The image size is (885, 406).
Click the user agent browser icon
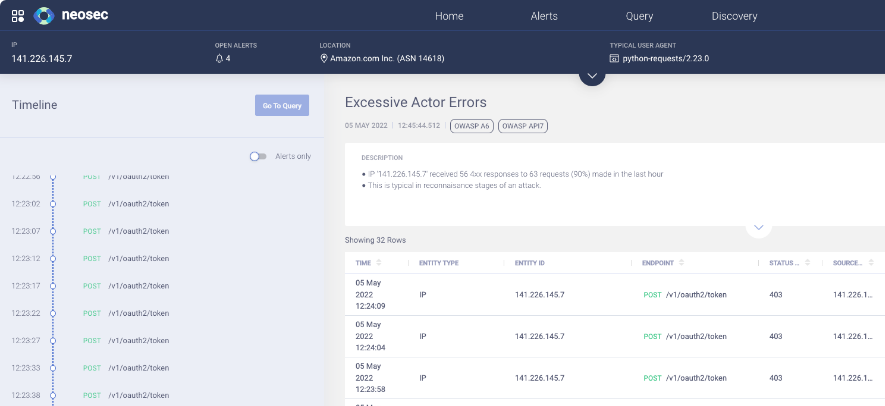pyautogui.click(x=614, y=58)
